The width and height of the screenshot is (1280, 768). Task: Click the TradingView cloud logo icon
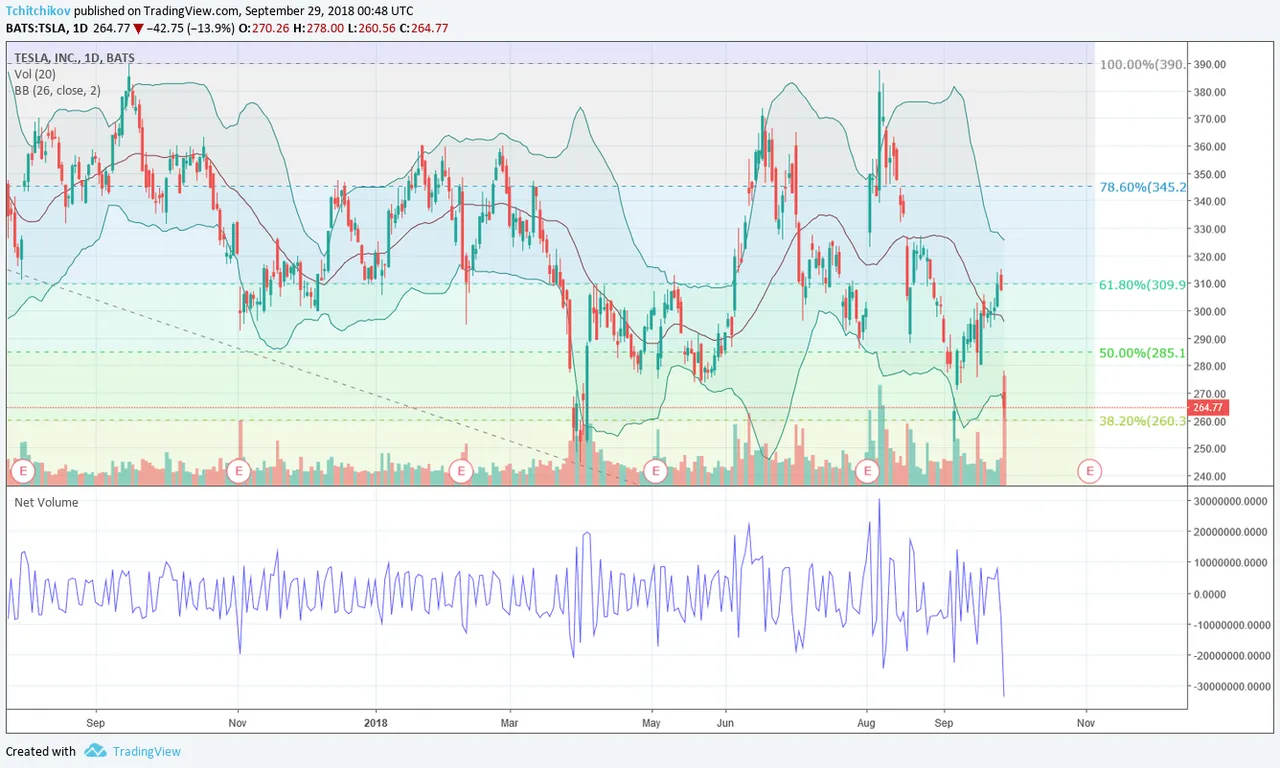tap(95, 751)
